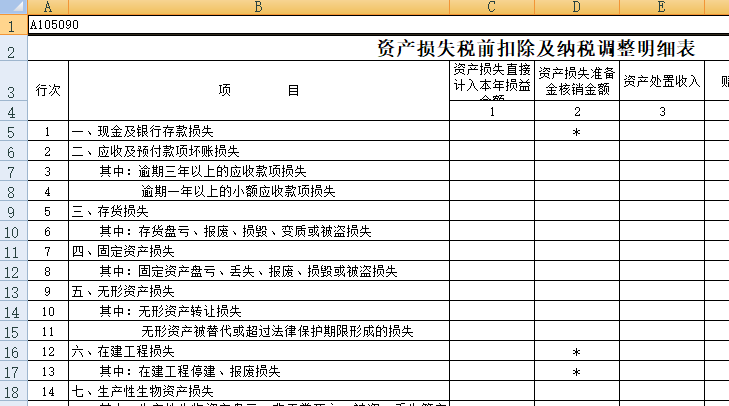Viewport: 729px width, 406px height.
Task: Click the Select All corner button
Action: click(13, 7)
